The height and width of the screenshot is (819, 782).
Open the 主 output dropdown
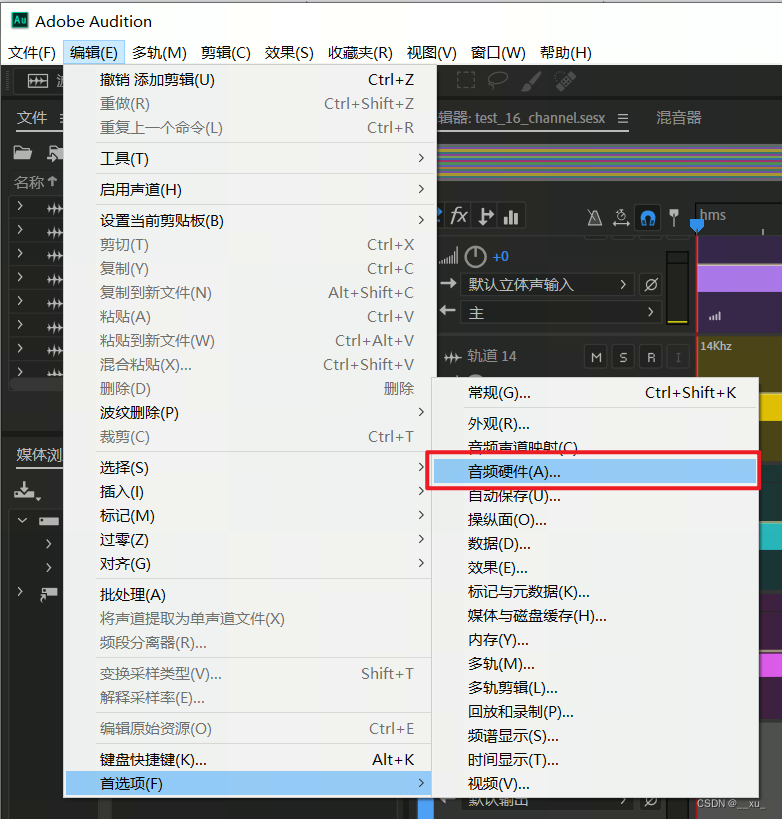click(x=561, y=312)
